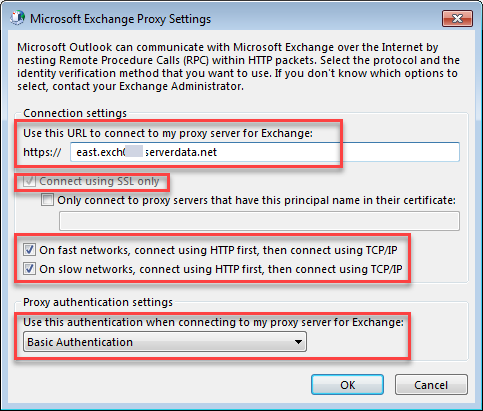Toggle the Connect using SSL only checkbox
483x411 pixels.
[x=29, y=181]
